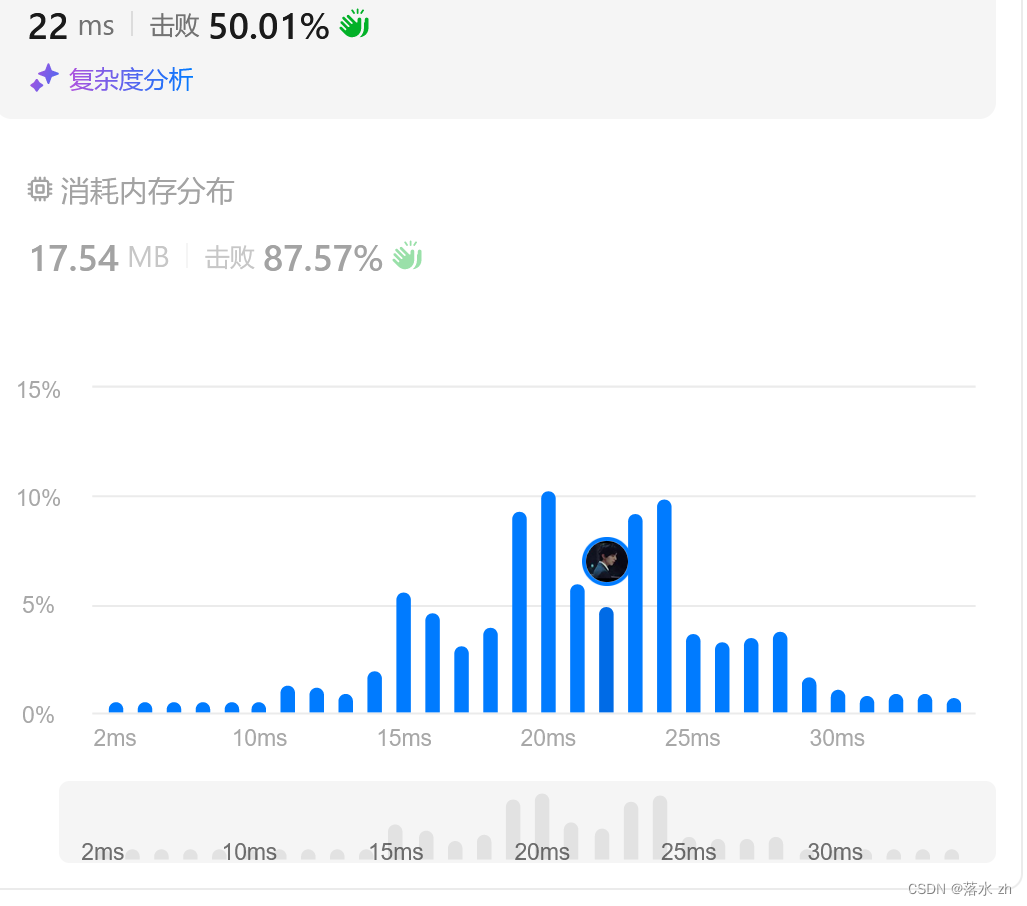Click the user avatar marker on the chart
This screenshot has width=1027, height=906.
pos(606,561)
